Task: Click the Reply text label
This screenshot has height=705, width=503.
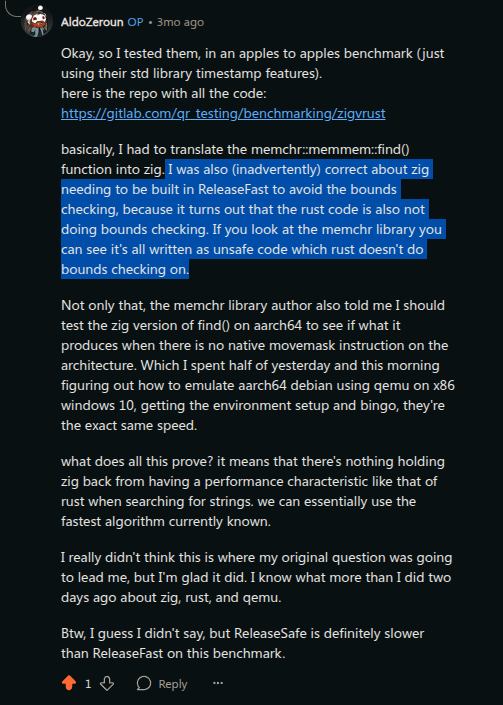Action: (x=173, y=684)
